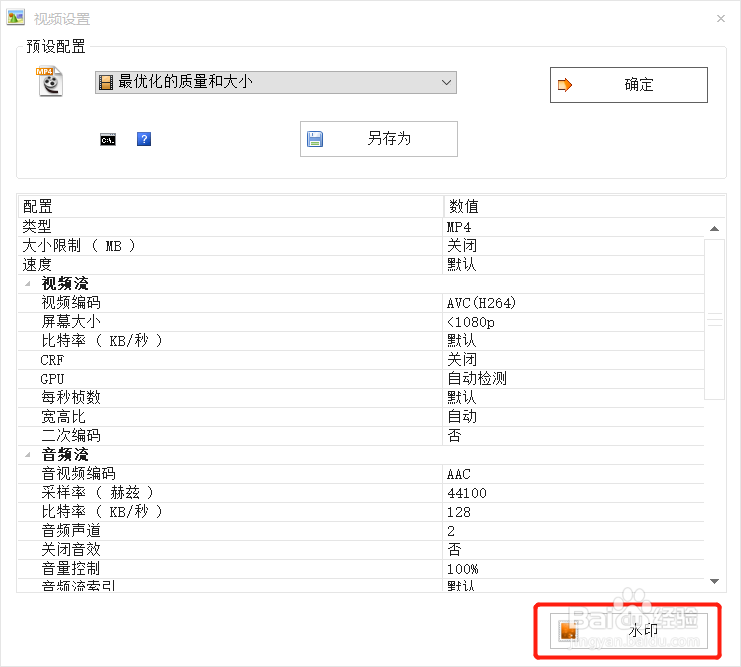Viewport: 741px width, 667px height.
Task: Open the command line console icon
Action: [x=108, y=139]
